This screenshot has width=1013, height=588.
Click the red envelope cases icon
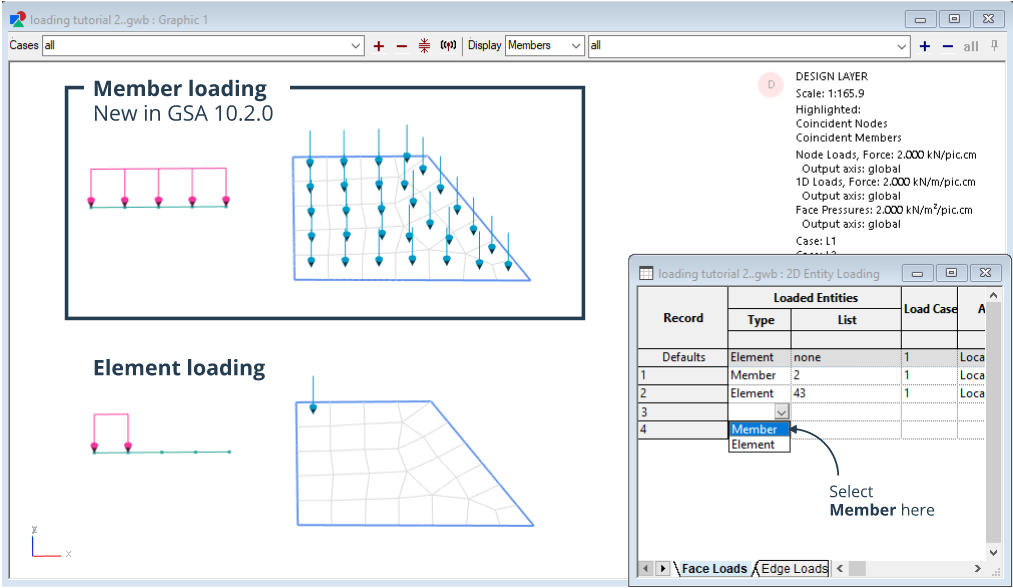click(x=424, y=46)
